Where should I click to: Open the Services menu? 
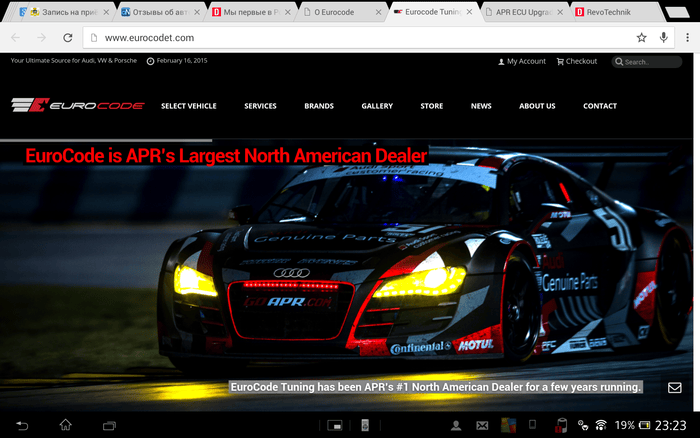pyautogui.click(x=260, y=106)
